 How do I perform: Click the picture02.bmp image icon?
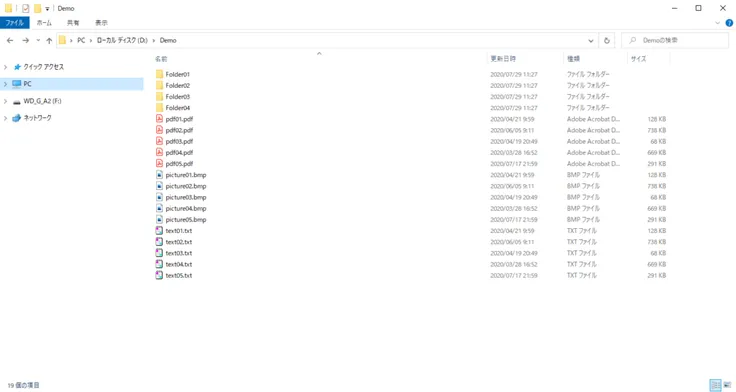coord(160,186)
